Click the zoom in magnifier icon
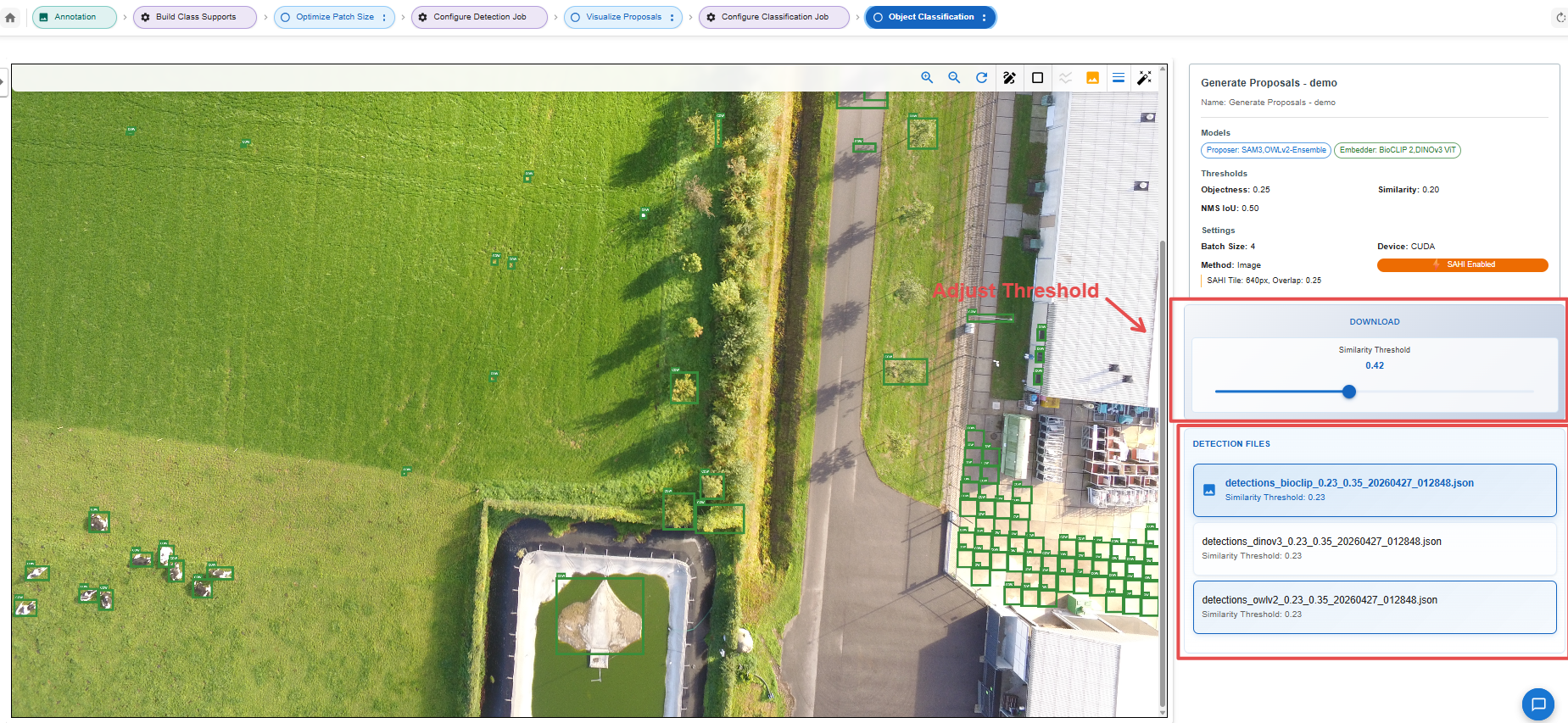Viewport: 1568px width, 723px height. pyautogui.click(x=927, y=77)
